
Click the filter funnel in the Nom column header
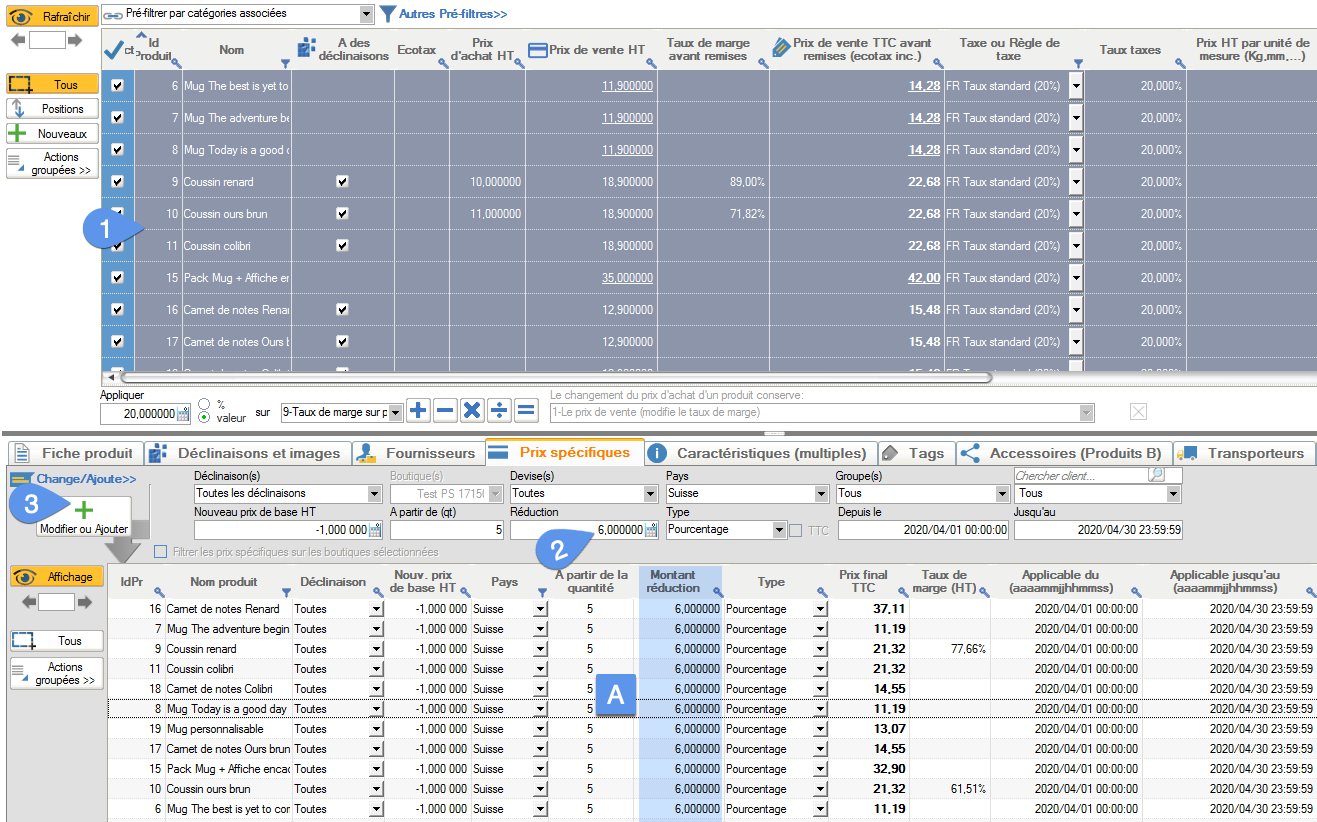coord(286,65)
